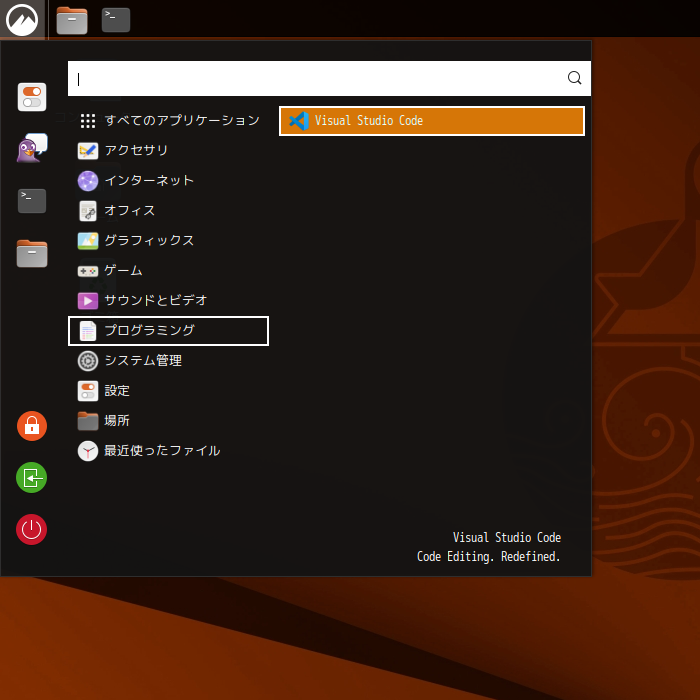
Task: Click the green log out button
Action: [32, 478]
